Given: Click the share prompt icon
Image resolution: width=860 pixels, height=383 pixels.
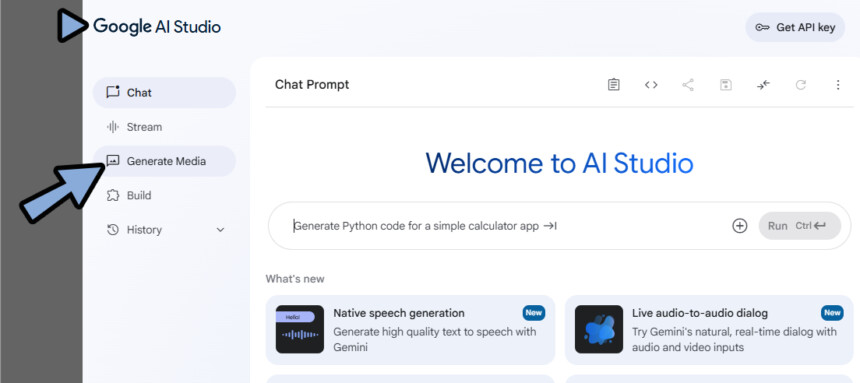Looking at the screenshot, I should pos(688,85).
